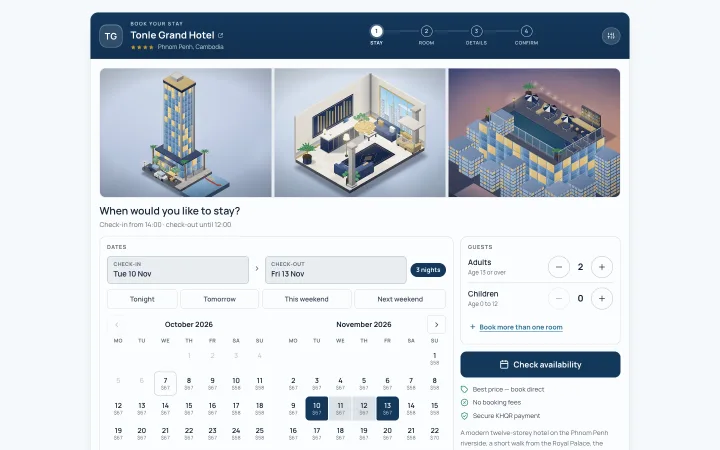The height and width of the screenshot is (450, 720).
Task: Click the 'November 2026' month label
Action: point(364,325)
